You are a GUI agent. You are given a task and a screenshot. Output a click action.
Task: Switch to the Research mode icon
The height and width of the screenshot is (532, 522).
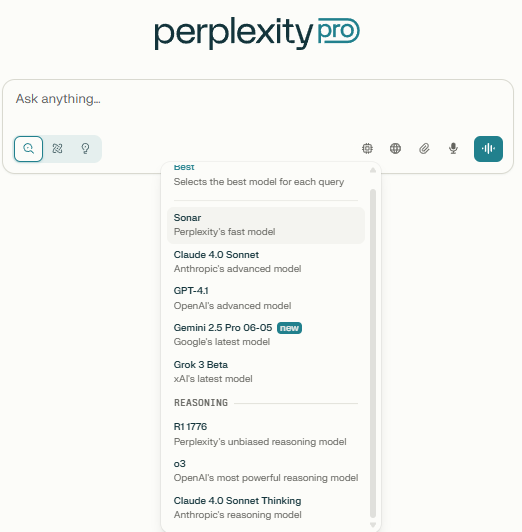coord(57,149)
